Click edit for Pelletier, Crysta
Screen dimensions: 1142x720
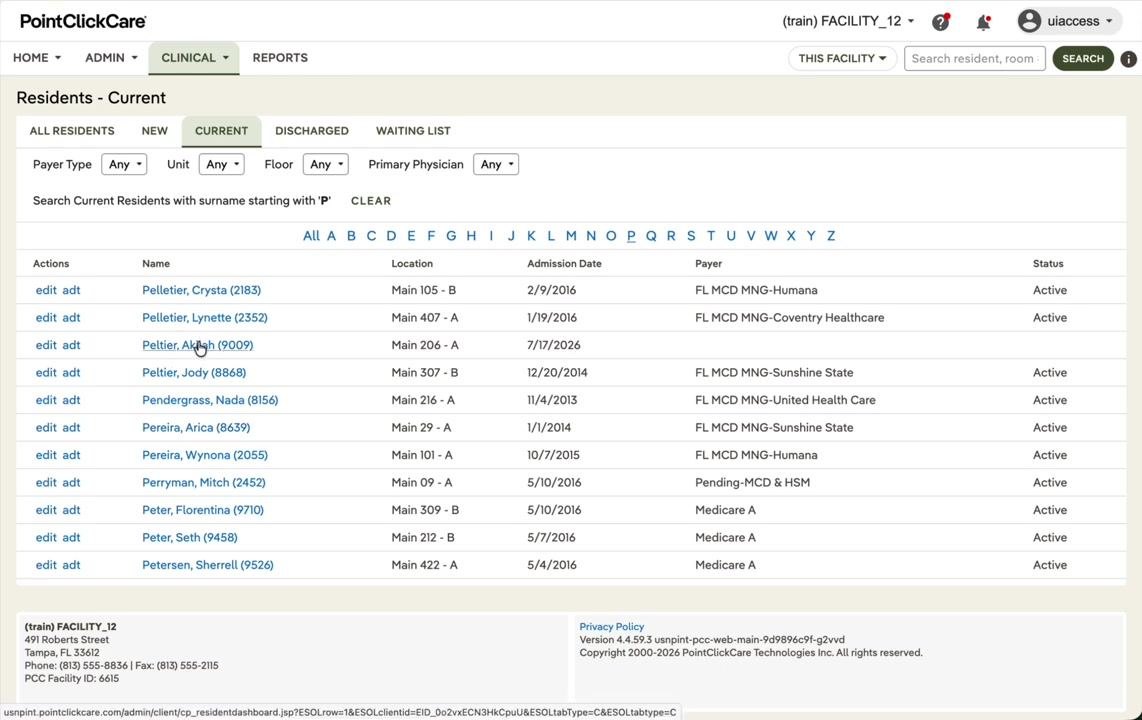46,290
